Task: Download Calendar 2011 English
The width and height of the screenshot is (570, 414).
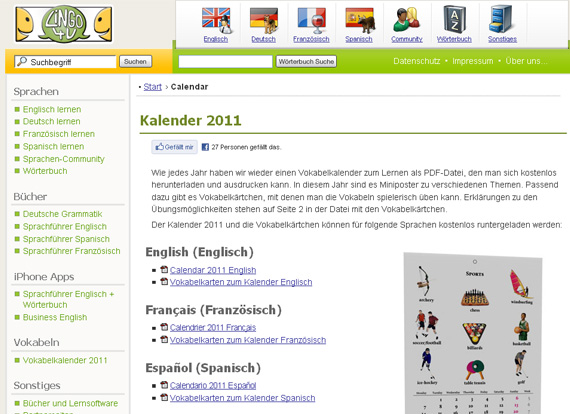Action: tap(213, 270)
